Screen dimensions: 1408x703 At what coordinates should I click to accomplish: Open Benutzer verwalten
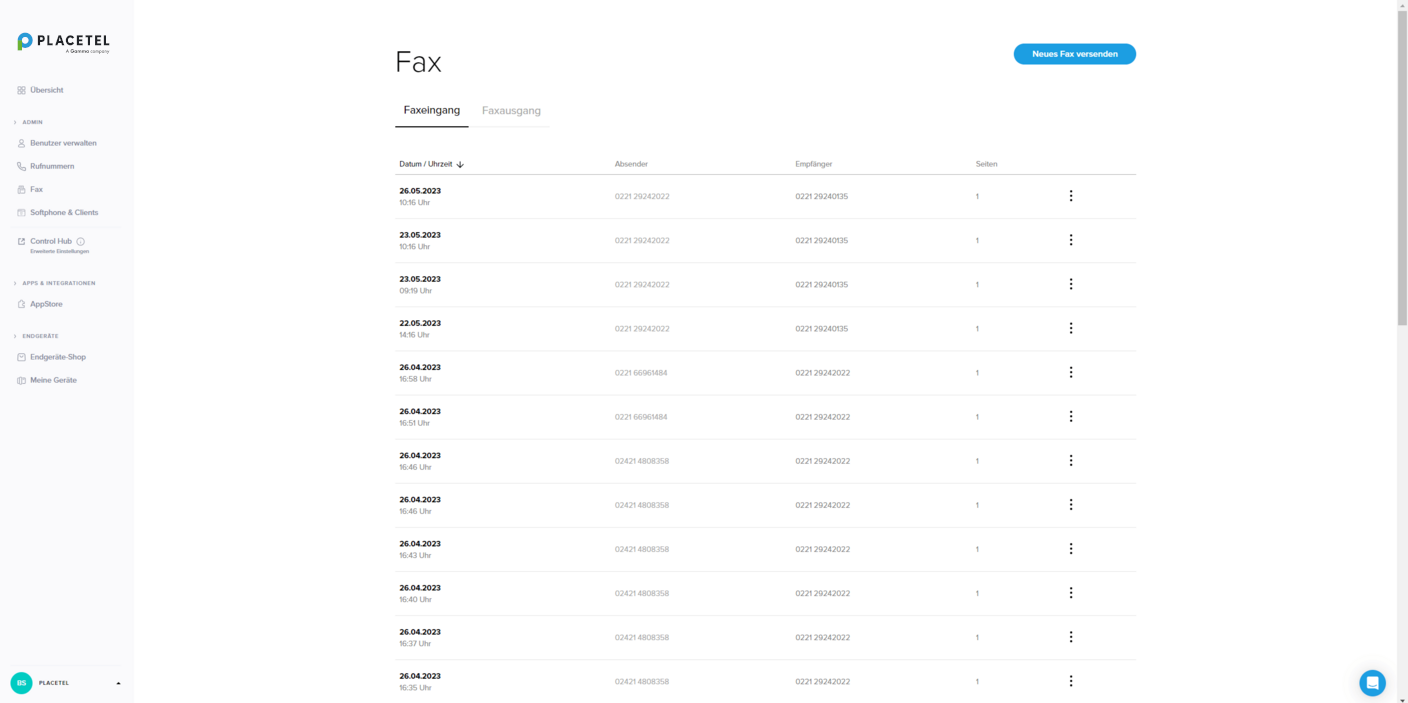pos(63,143)
